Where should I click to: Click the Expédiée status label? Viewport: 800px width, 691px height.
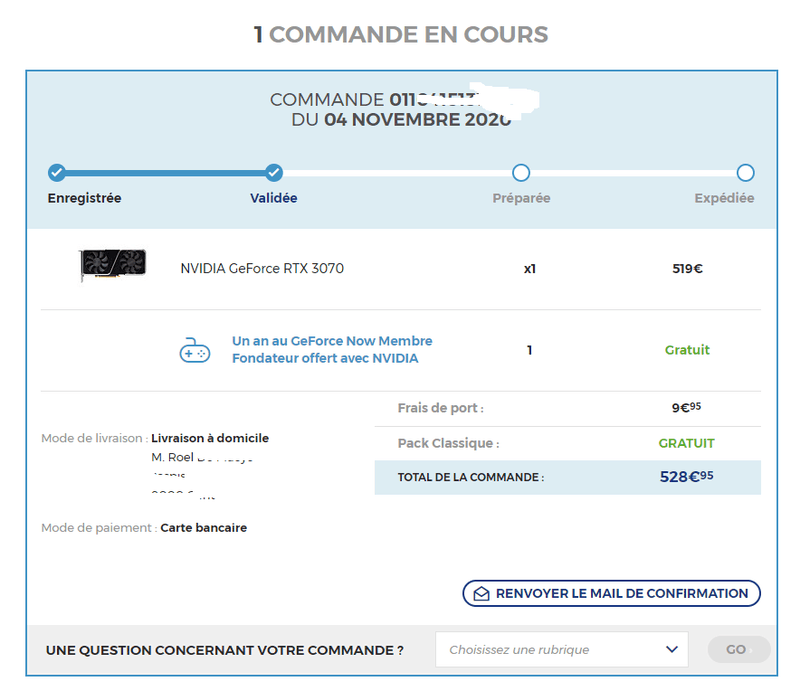[x=724, y=198]
